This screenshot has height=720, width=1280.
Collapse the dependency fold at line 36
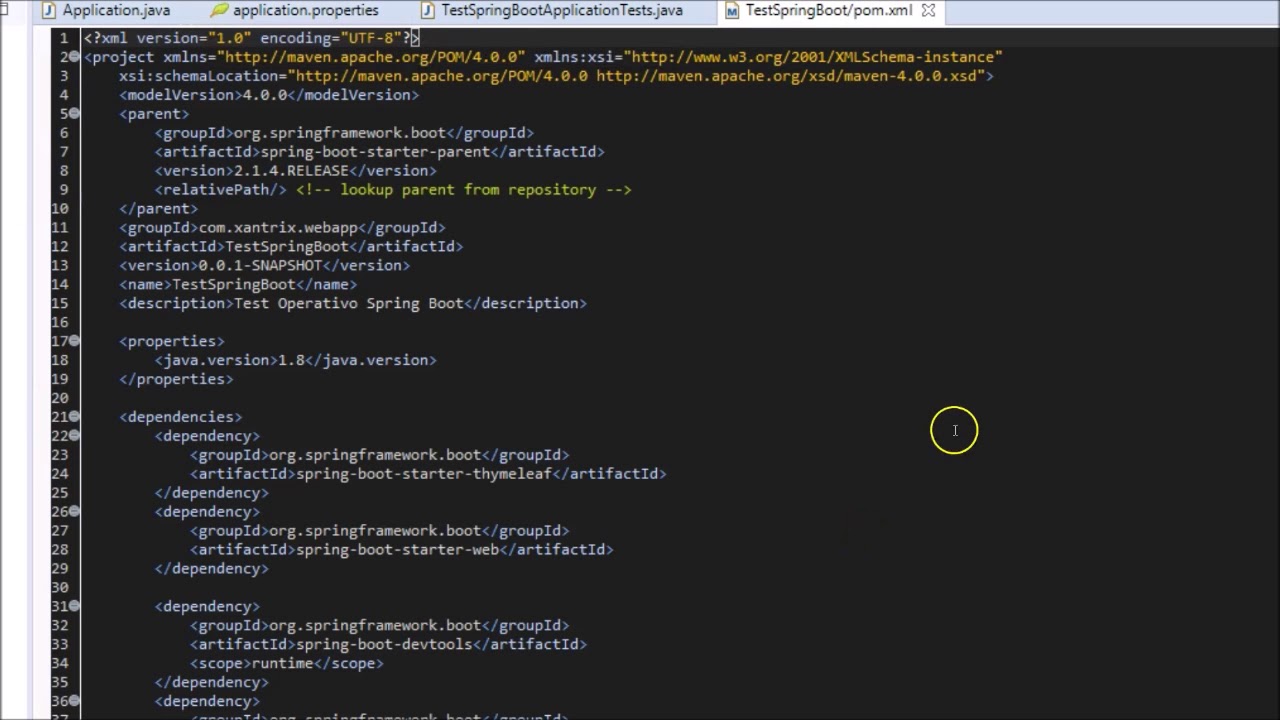pyautogui.click(x=74, y=702)
